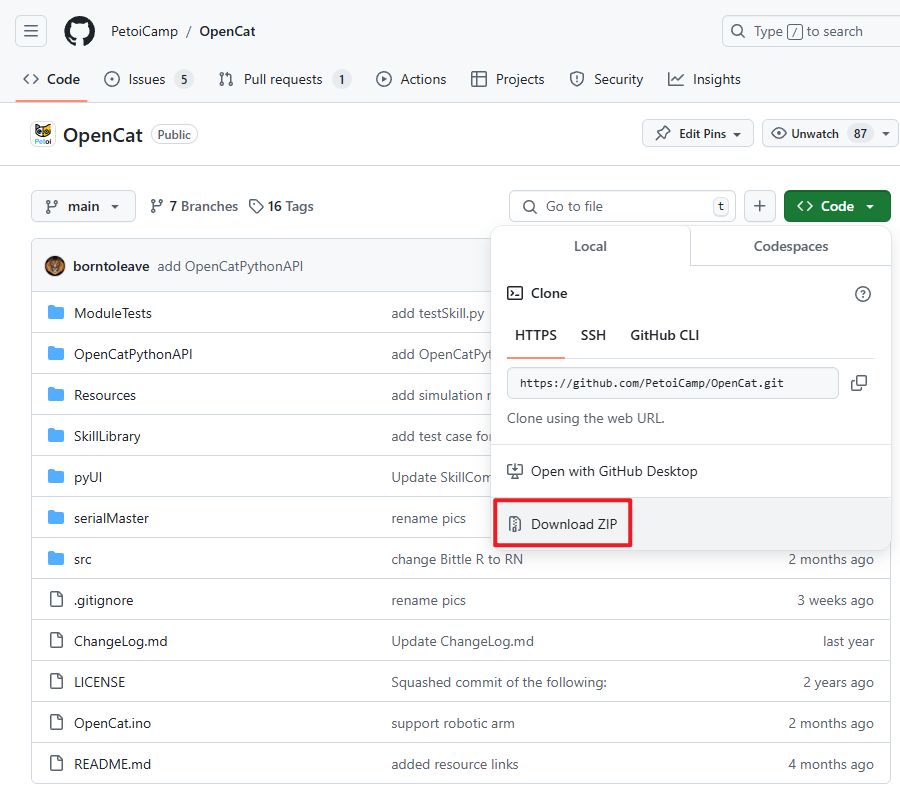Open the hamburger navigation menu
900x790 pixels.
click(x=31, y=31)
